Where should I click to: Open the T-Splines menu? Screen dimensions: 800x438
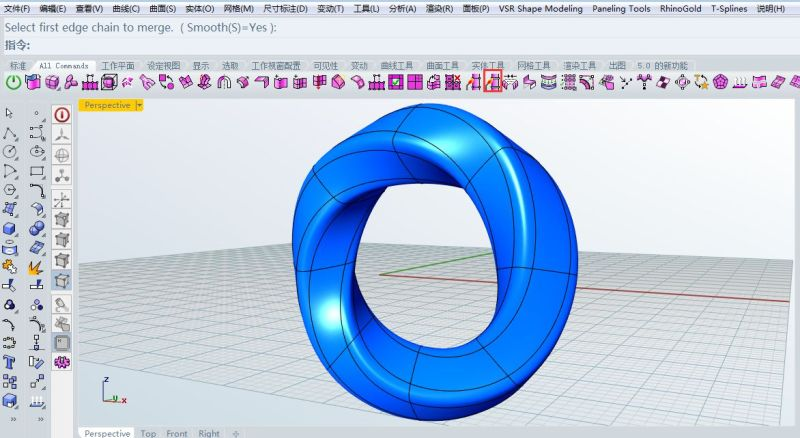coord(729,8)
